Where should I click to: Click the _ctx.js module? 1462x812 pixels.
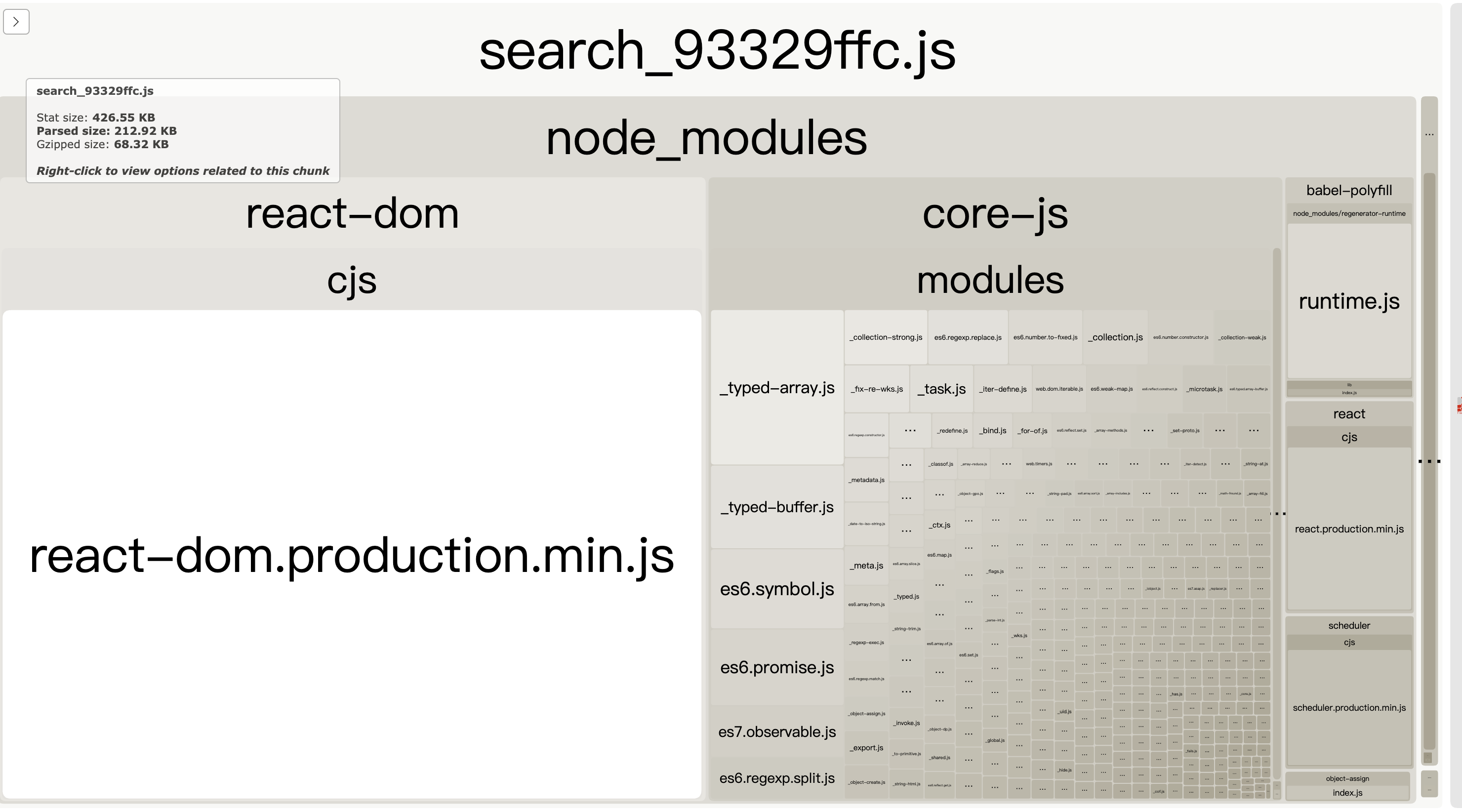939,525
